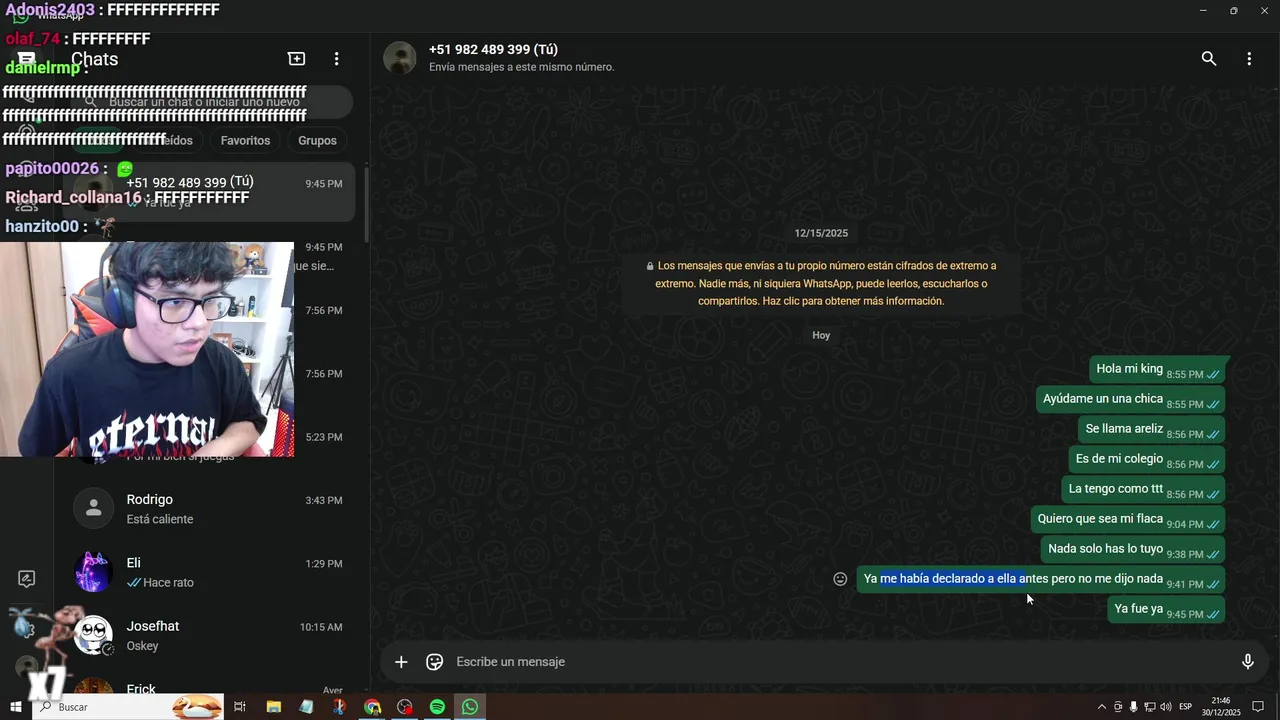The image size is (1280, 720).
Task: Open volume control in system tray
Action: (1166, 707)
